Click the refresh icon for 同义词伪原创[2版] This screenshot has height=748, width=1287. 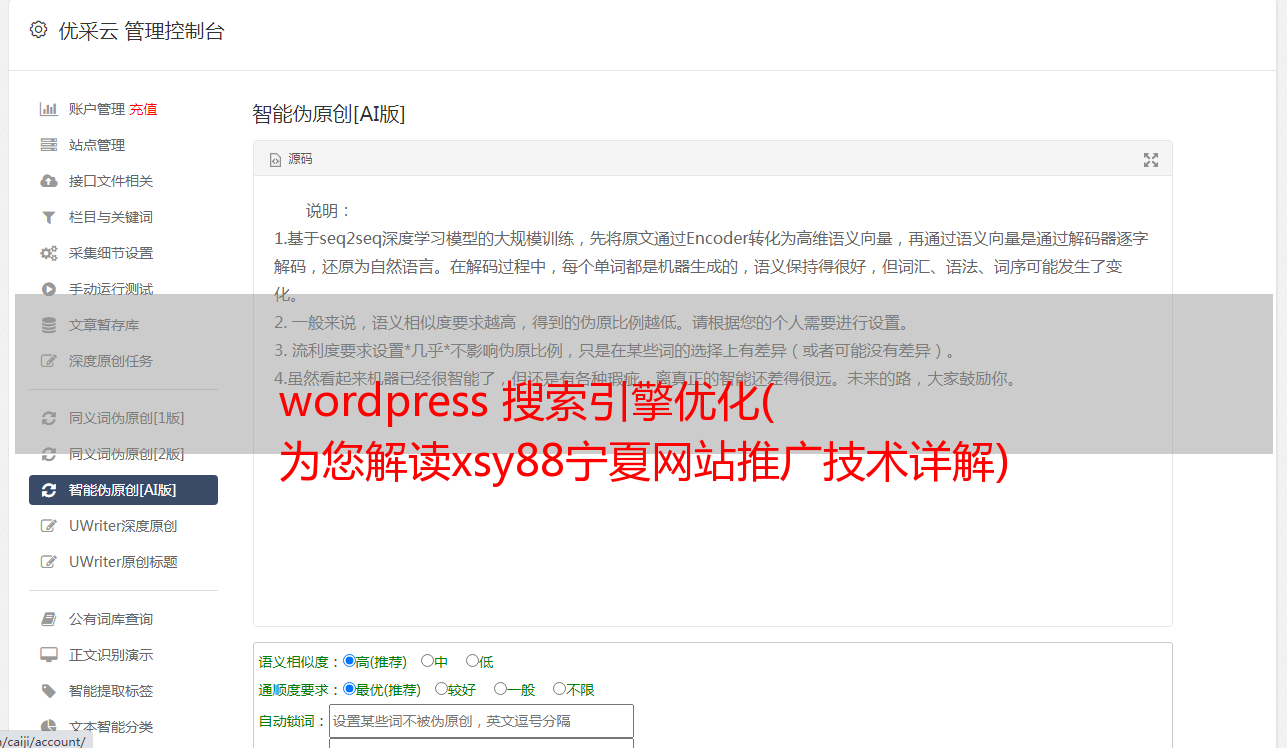coord(48,454)
